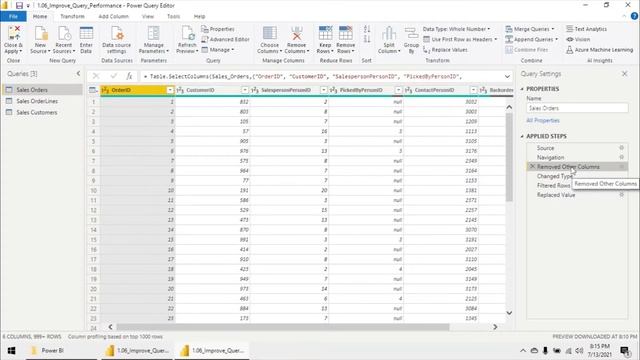Click Use First Row as Headers
This screenshot has height=360, width=640.
tap(460, 39)
